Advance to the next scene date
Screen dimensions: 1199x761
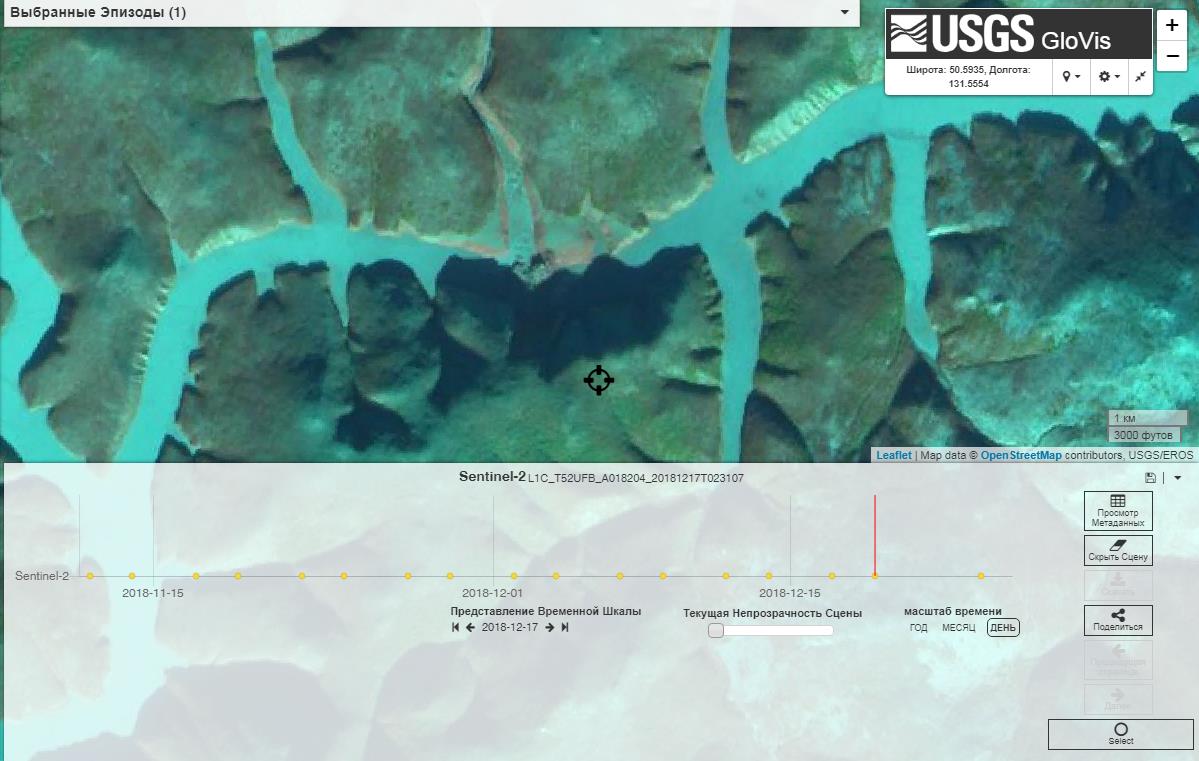(550, 627)
